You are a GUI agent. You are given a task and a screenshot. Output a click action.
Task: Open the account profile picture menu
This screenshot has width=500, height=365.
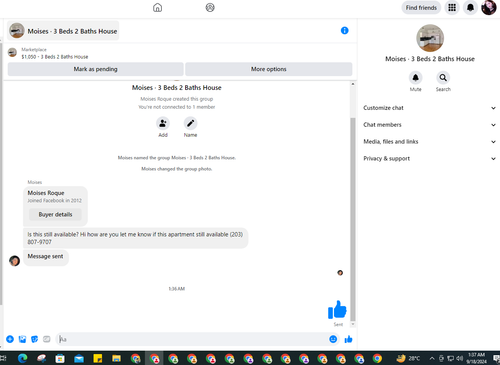[489, 7]
